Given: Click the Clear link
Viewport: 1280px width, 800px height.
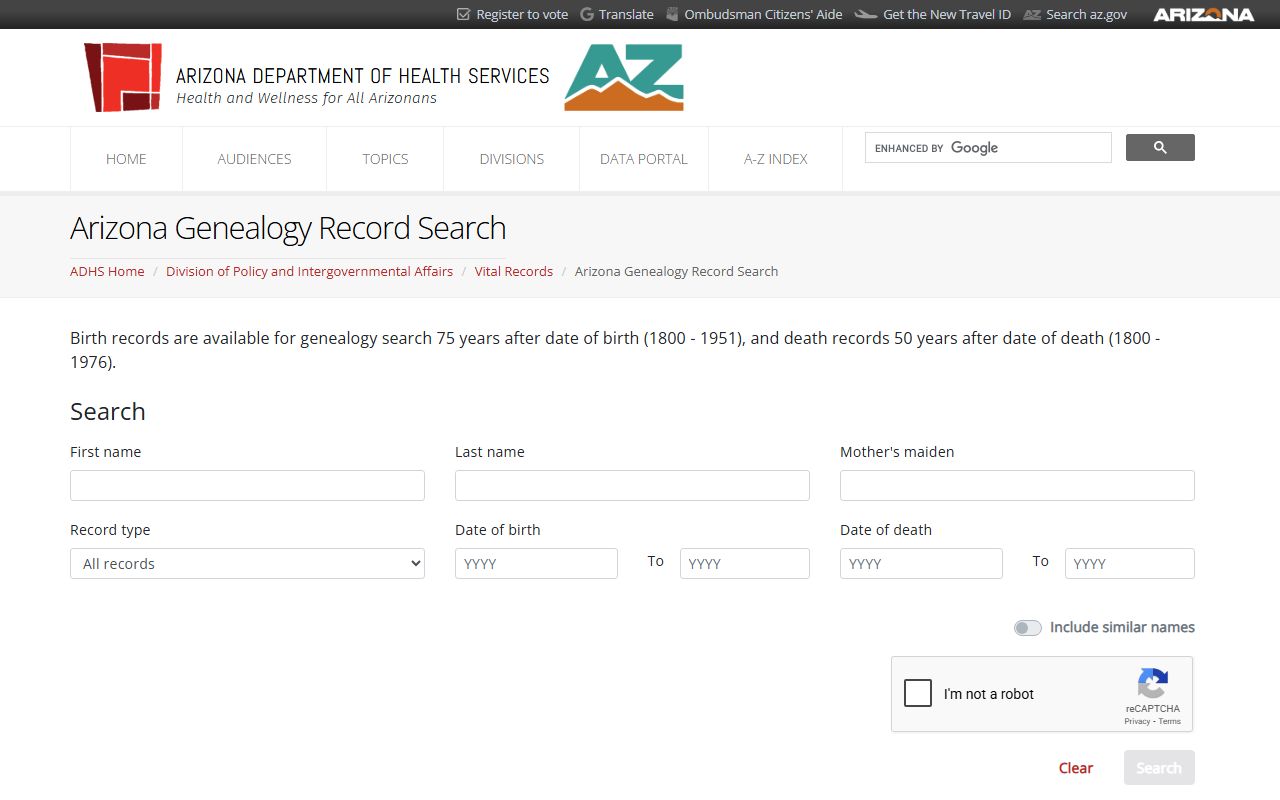Looking at the screenshot, I should point(1076,768).
